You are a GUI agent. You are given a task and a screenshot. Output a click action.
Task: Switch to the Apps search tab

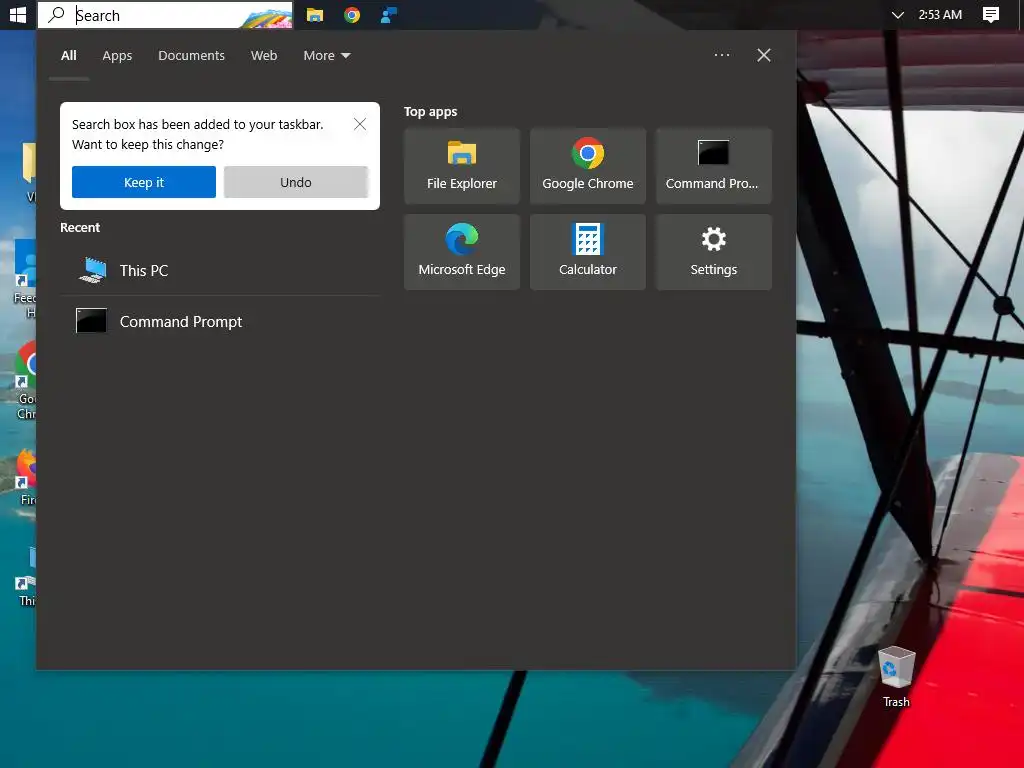(x=117, y=56)
